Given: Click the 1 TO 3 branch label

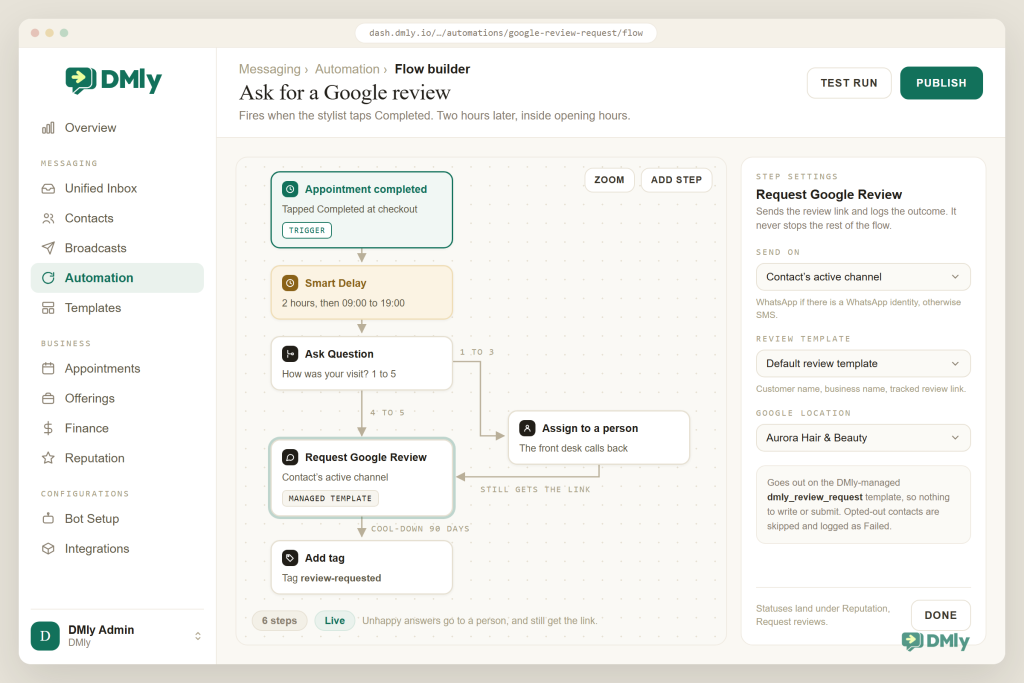Looking at the screenshot, I should click(x=477, y=352).
